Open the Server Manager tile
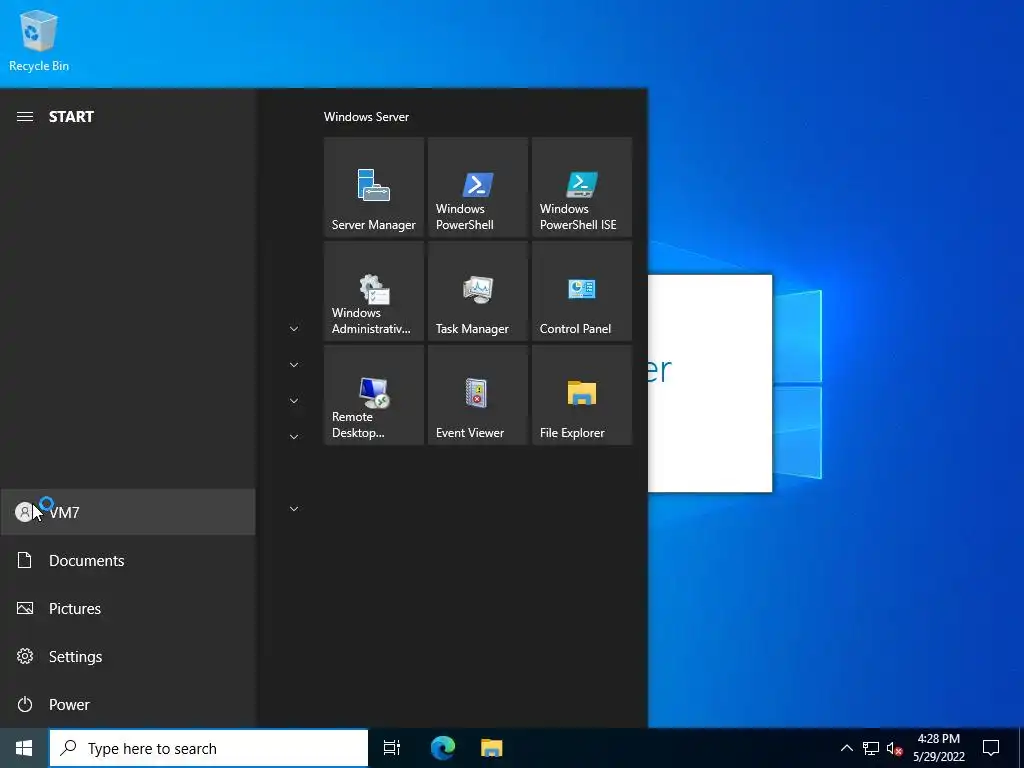1024x768 pixels. [x=374, y=187]
